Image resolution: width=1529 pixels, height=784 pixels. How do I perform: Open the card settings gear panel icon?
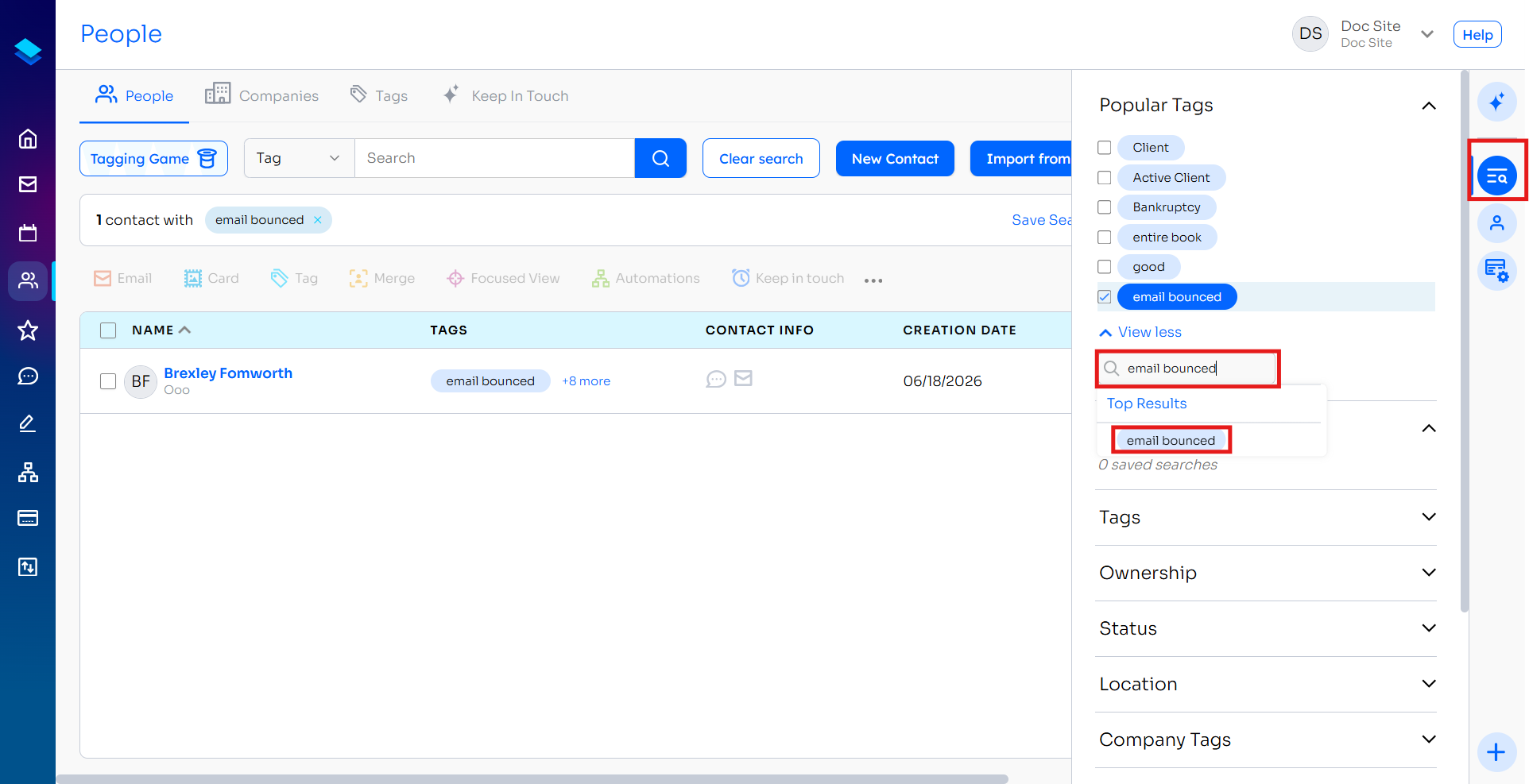pyautogui.click(x=1497, y=271)
